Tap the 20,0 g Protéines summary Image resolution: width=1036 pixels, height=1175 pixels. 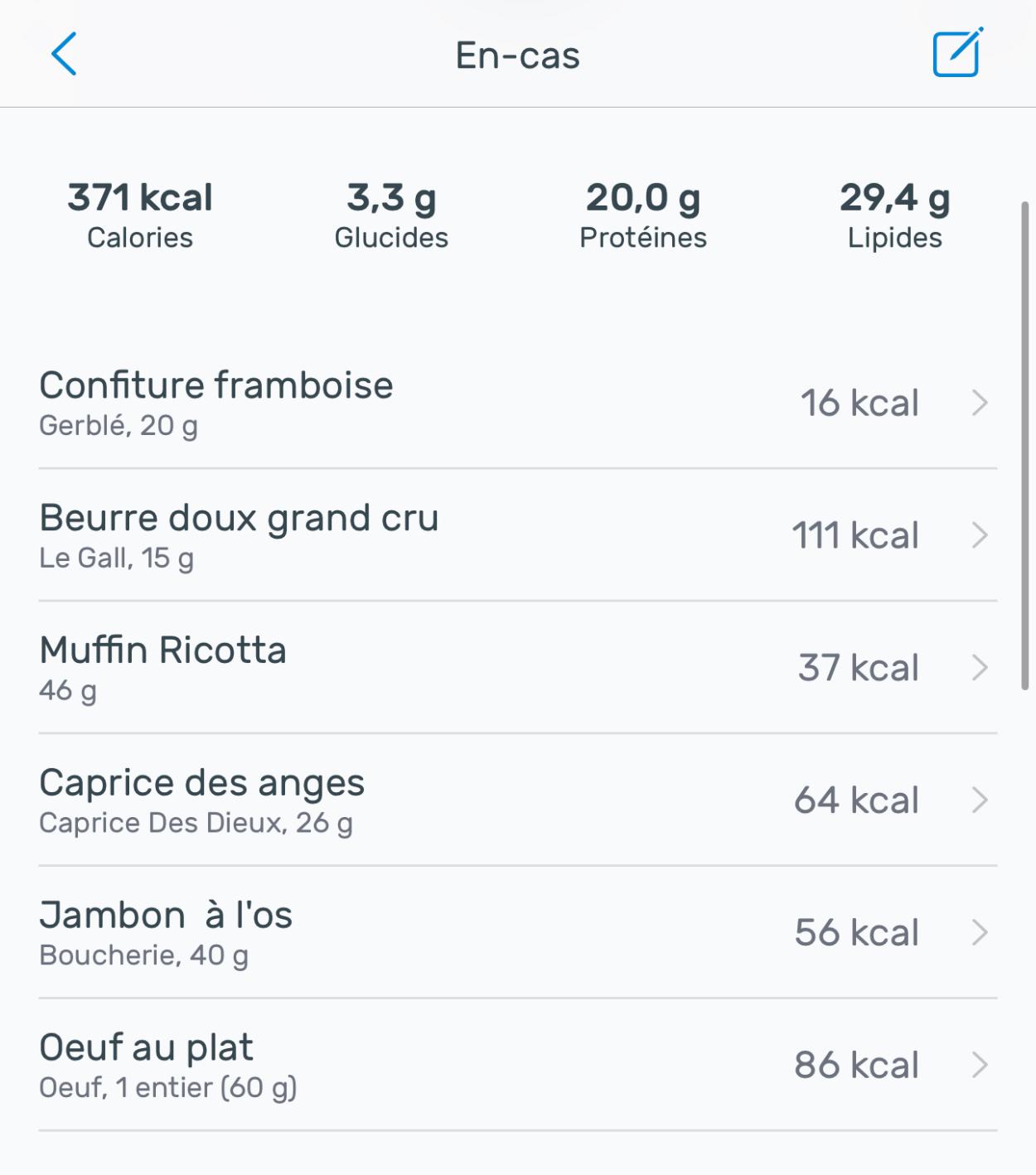(x=643, y=215)
